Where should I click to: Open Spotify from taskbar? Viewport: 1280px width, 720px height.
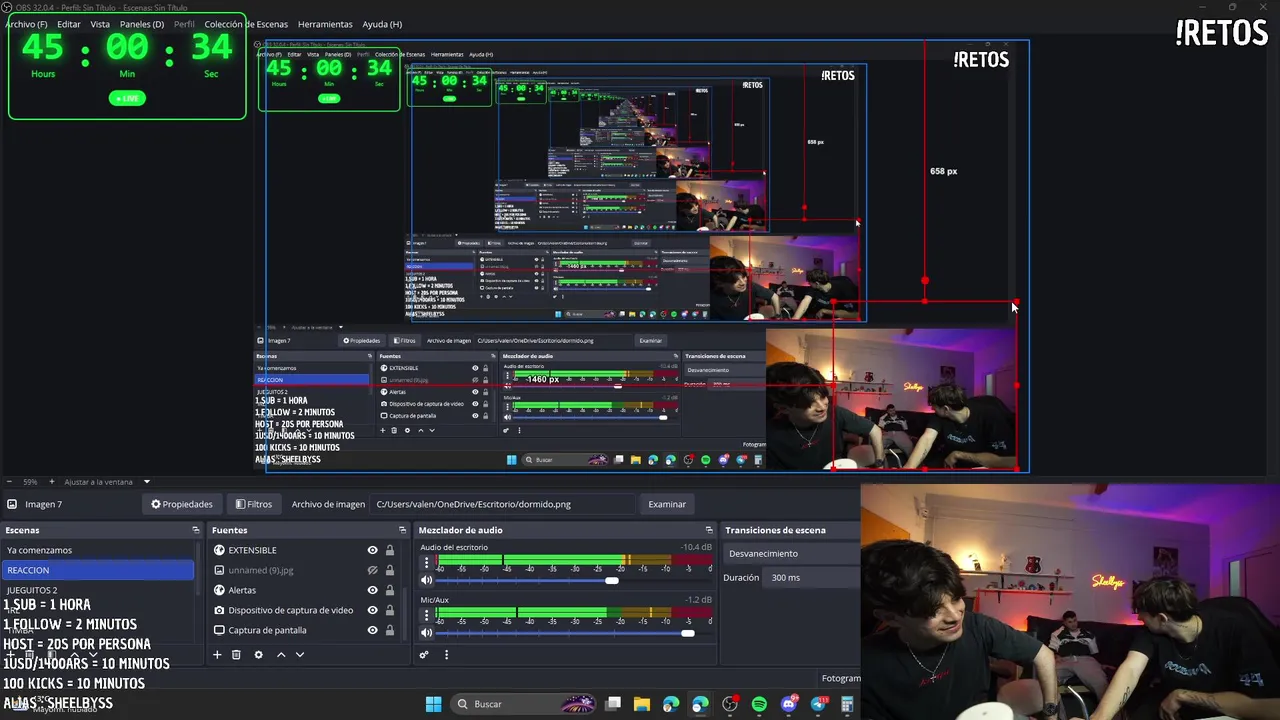tap(759, 704)
